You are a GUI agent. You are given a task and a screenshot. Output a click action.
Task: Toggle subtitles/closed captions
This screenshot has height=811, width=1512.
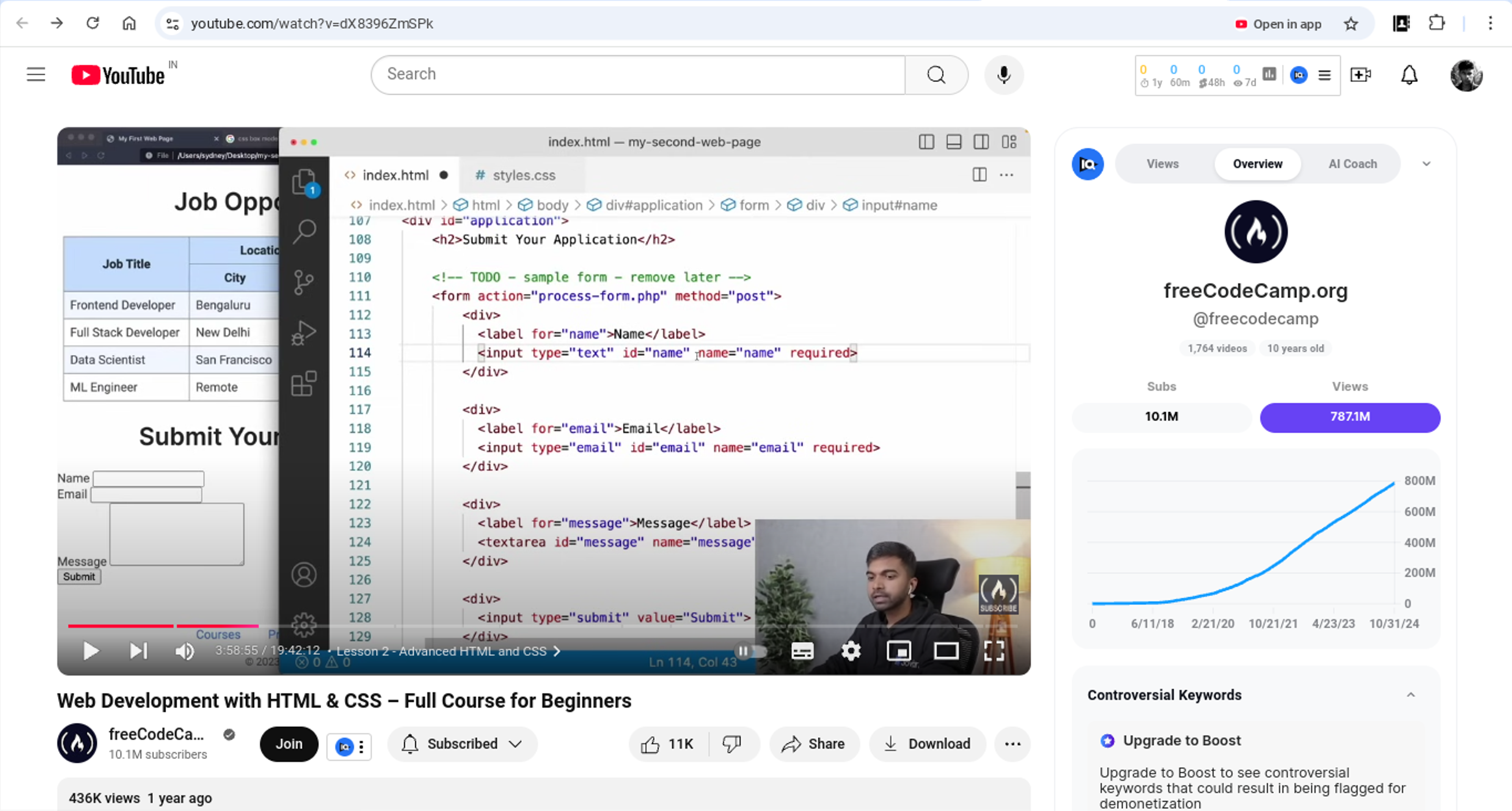point(802,651)
